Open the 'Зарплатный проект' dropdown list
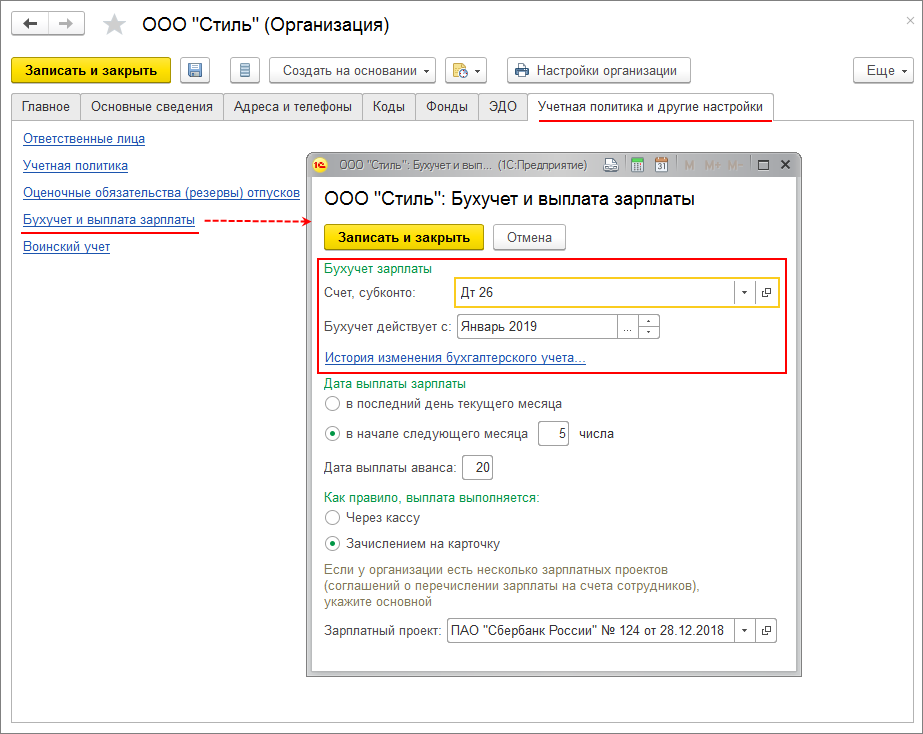923x734 pixels. 746,631
